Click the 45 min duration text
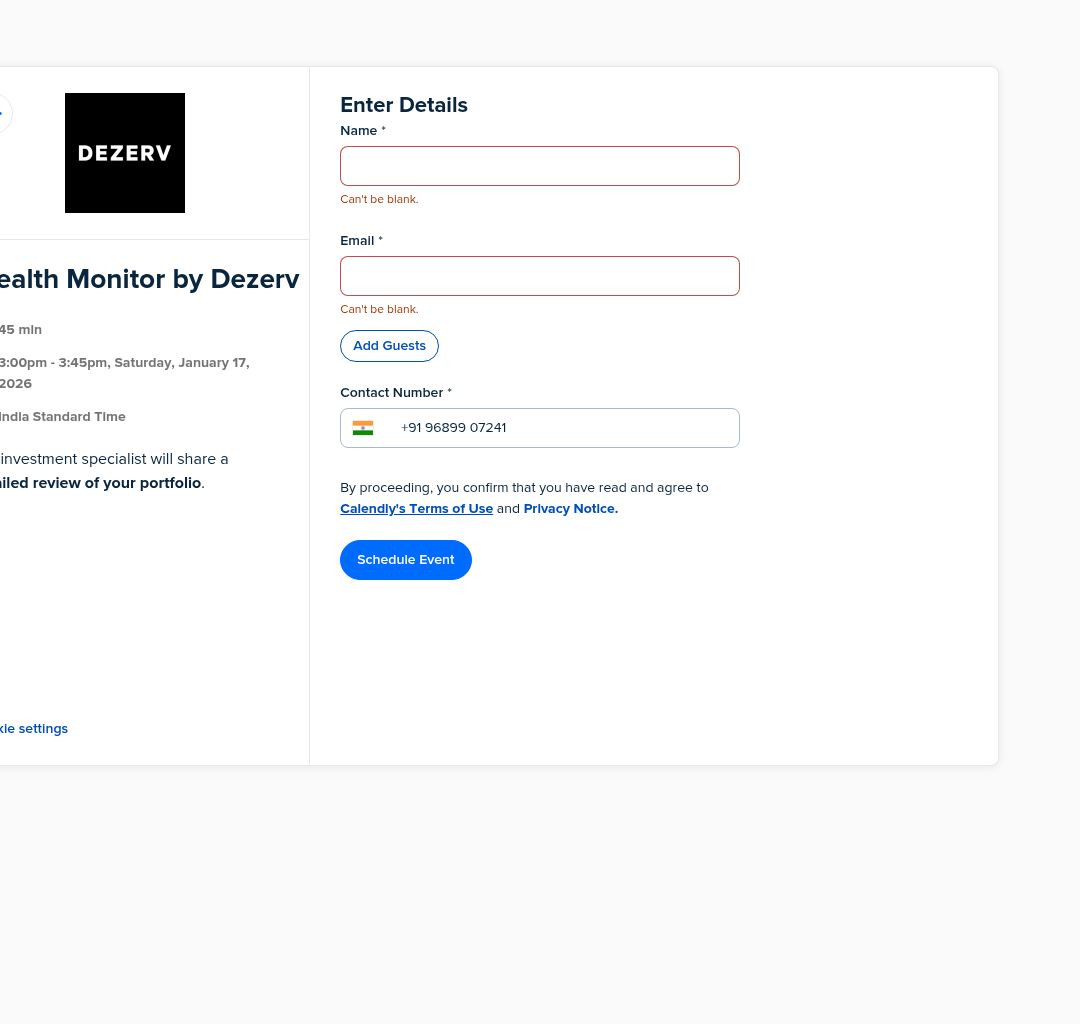The width and height of the screenshot is (1080, 1024). pyautogui.click(x=21, y=330)
